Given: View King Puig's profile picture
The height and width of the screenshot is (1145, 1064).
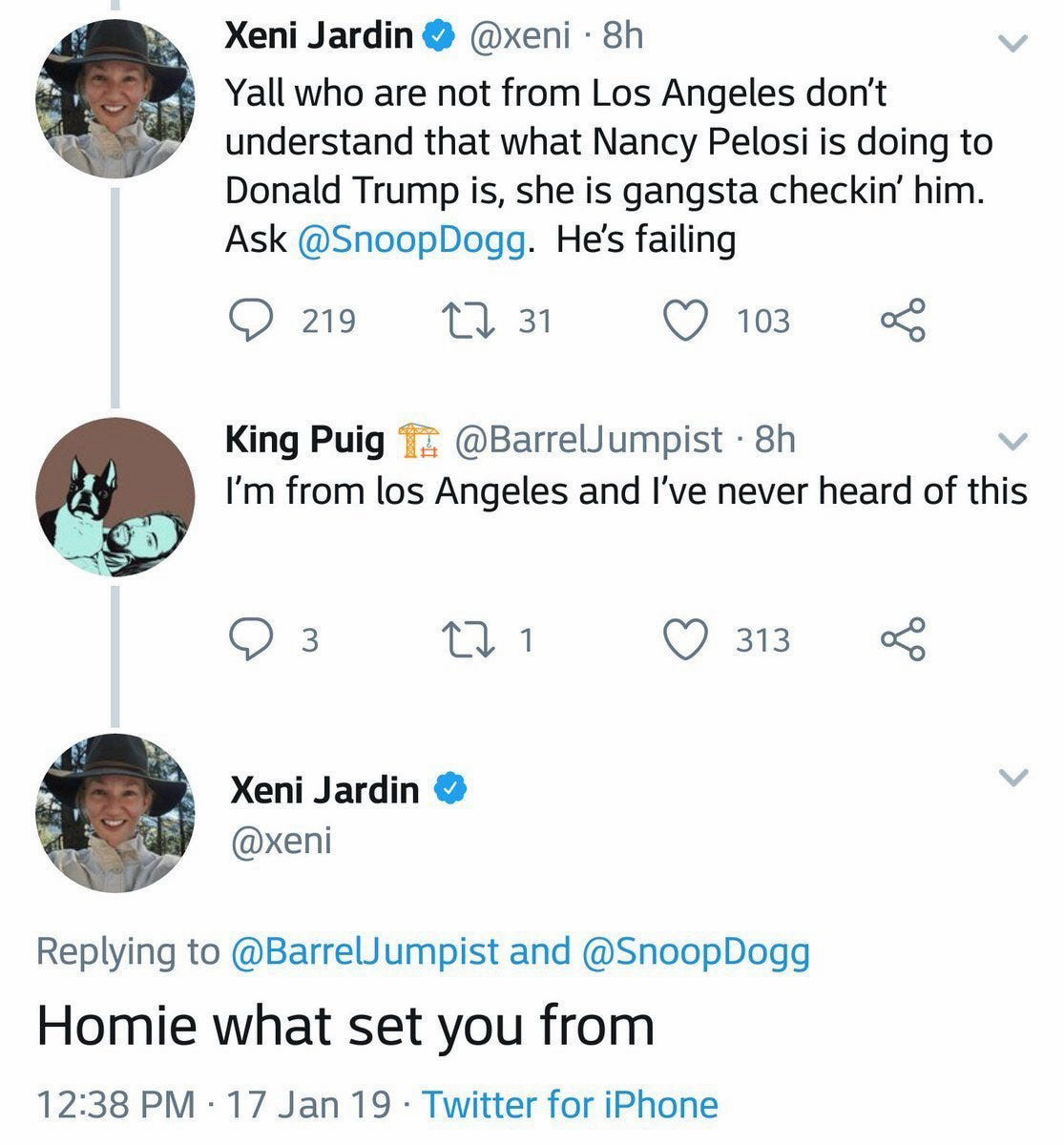Looking at the screenshot, I should pyautogui.click(x=115, y=497).
